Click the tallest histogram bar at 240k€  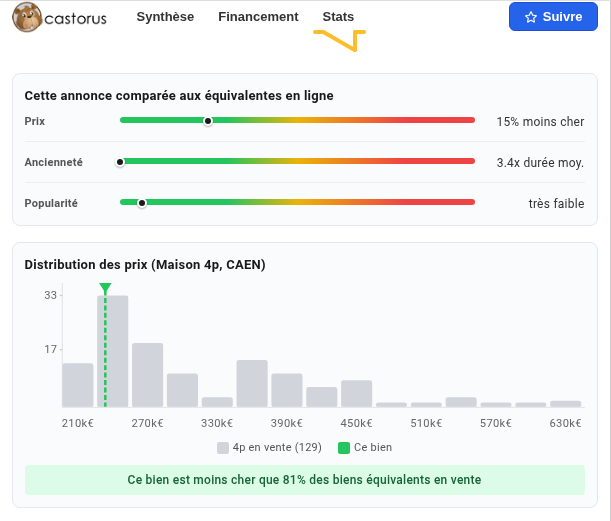pyautogui.click(x=113, y=351)
